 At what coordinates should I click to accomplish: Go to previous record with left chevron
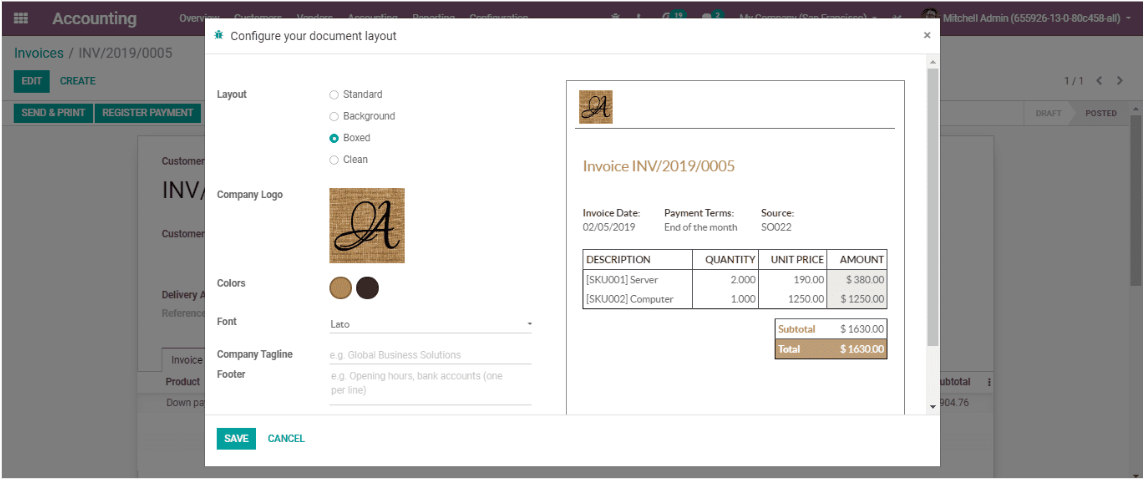point(1099,81)
